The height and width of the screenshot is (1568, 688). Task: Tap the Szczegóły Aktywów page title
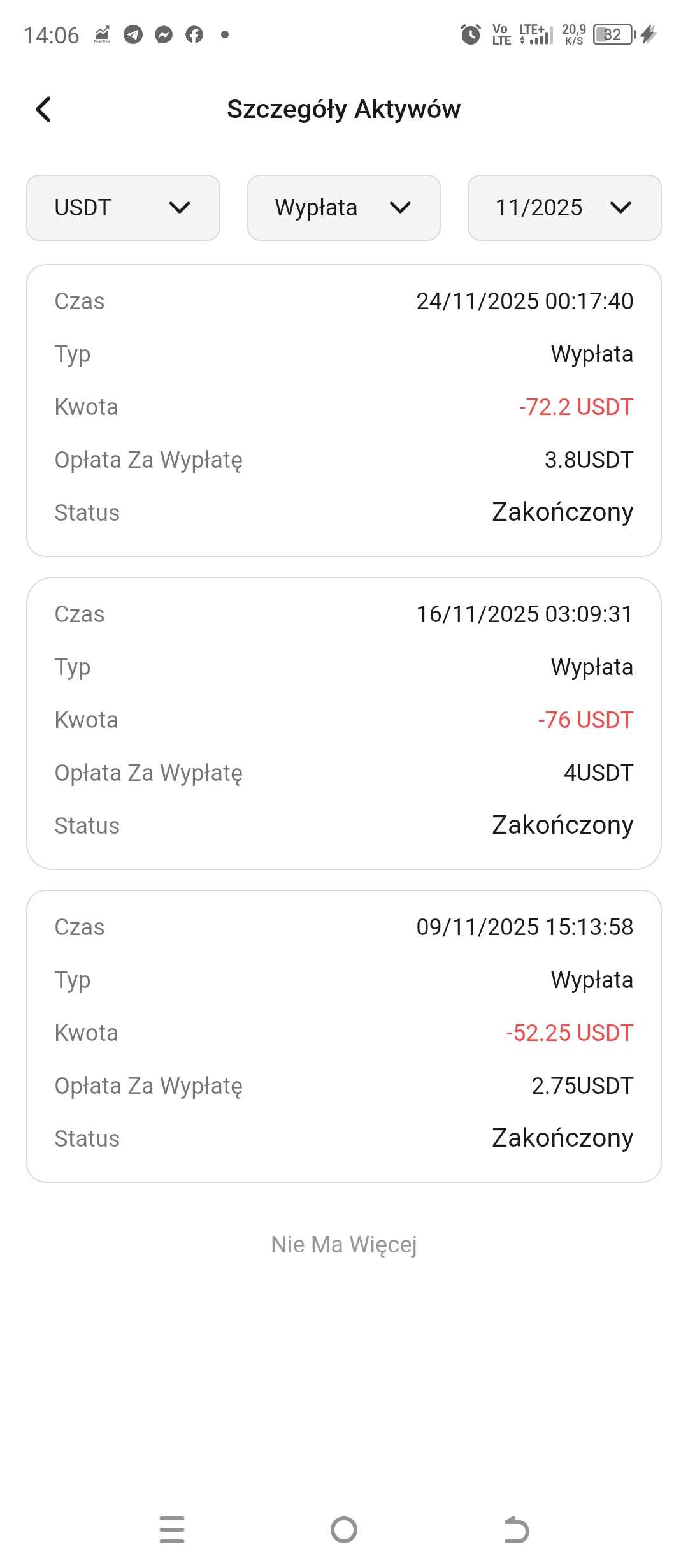coord(344,109)
